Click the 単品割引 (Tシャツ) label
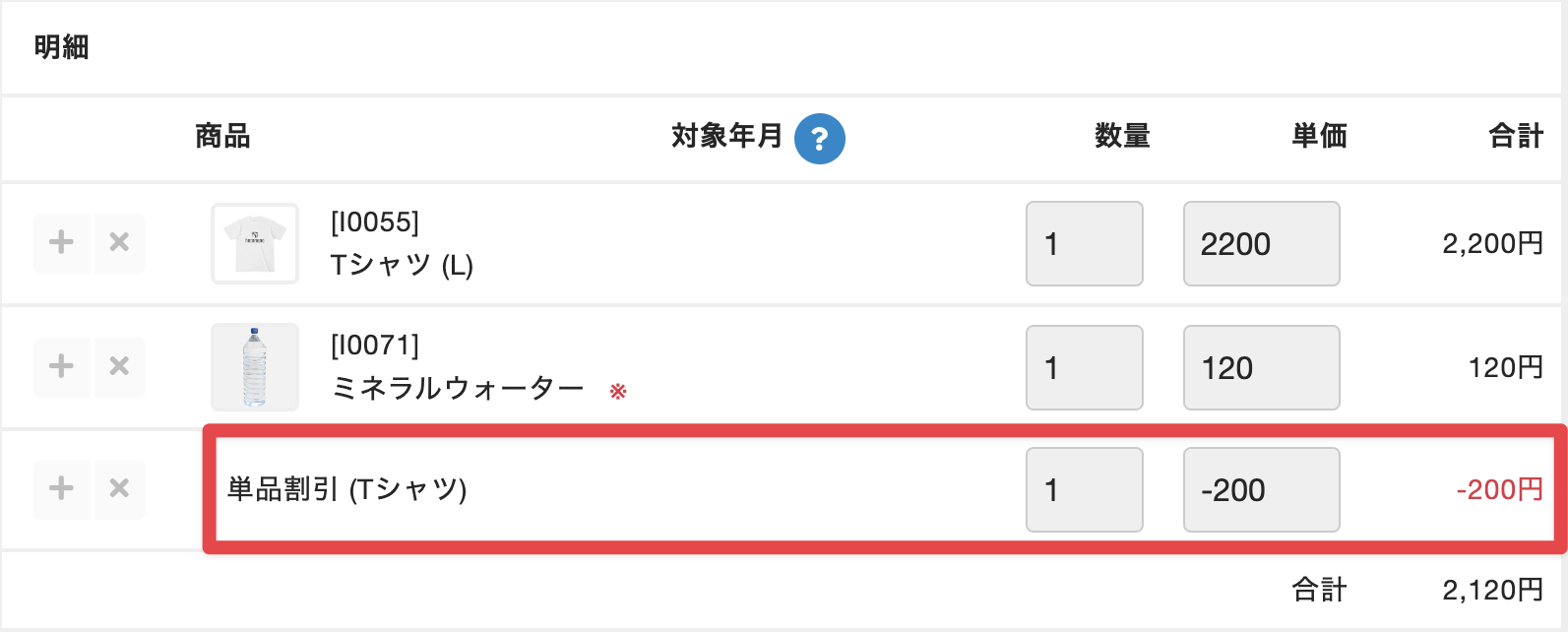Image resolution: width=1568 pixels, height=632 pixels. point(346,489)
